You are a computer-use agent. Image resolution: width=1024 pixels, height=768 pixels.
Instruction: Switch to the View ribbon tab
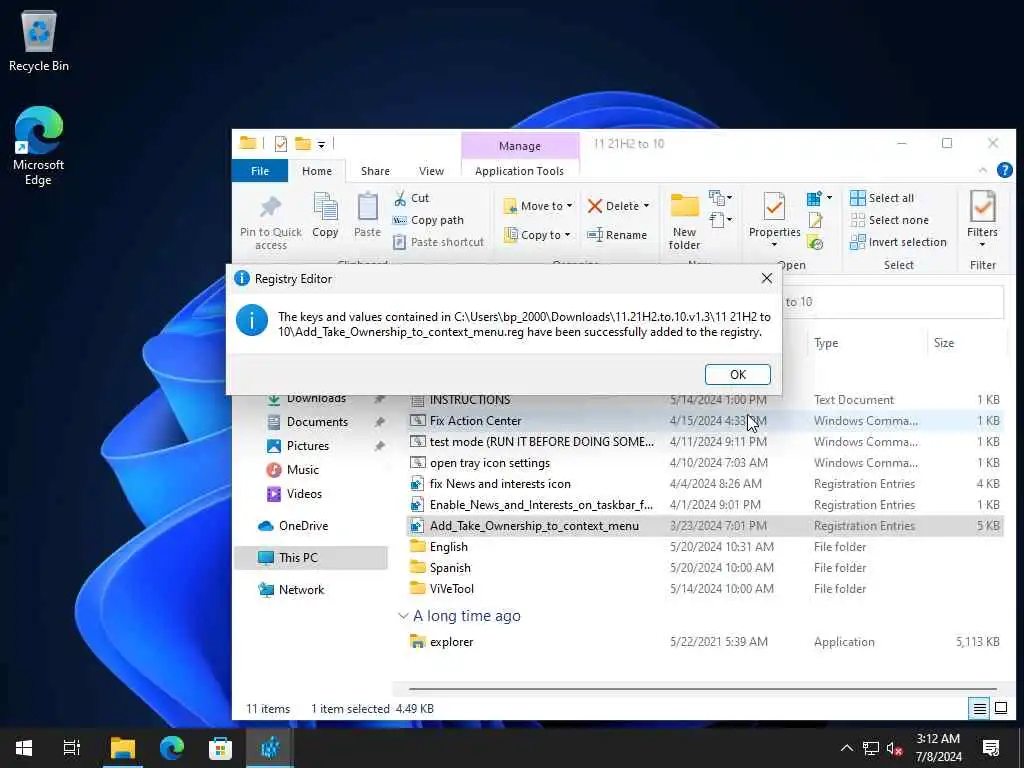click(x=431, y=170)
